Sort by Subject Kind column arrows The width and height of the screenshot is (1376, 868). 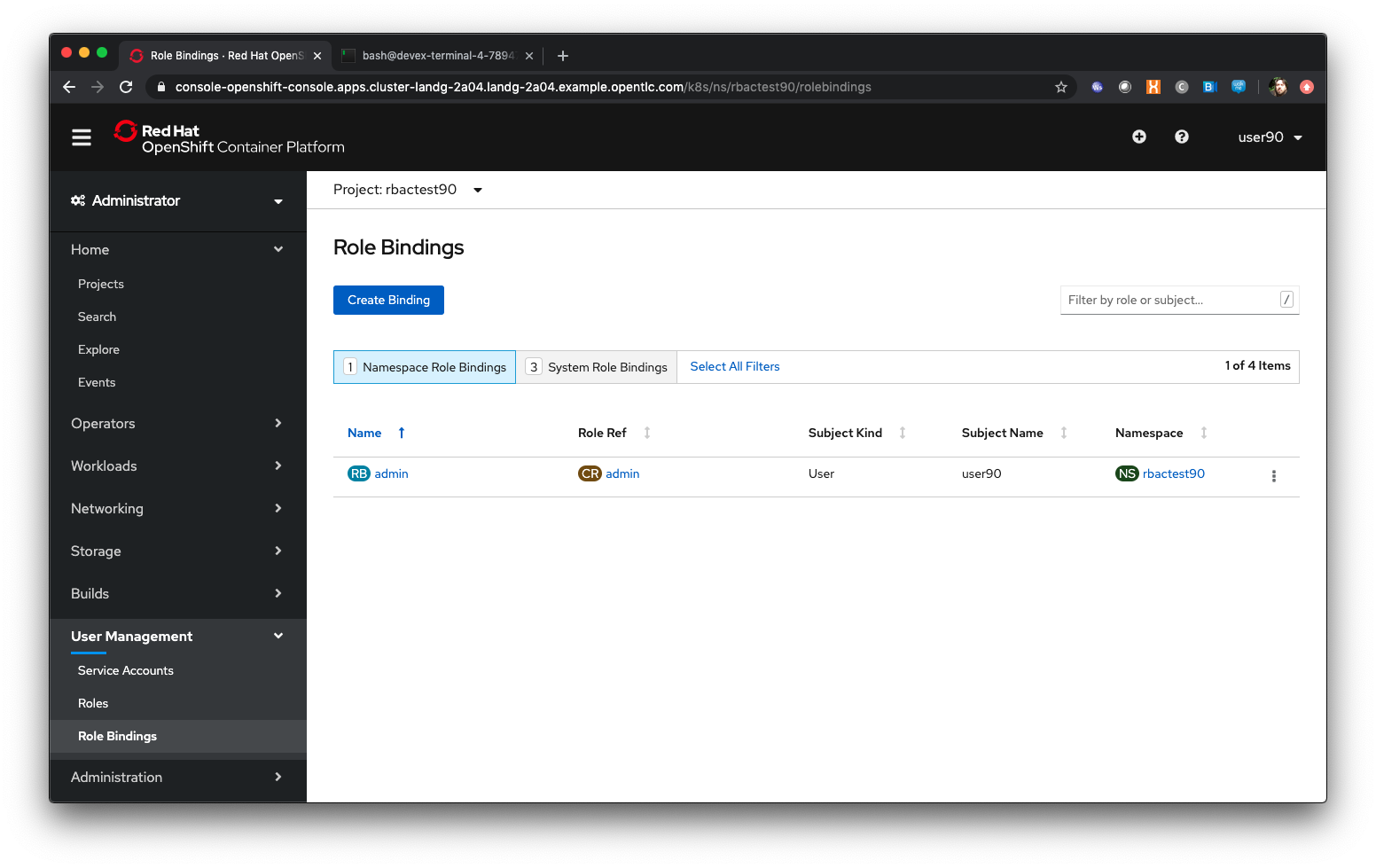(903, 433)
